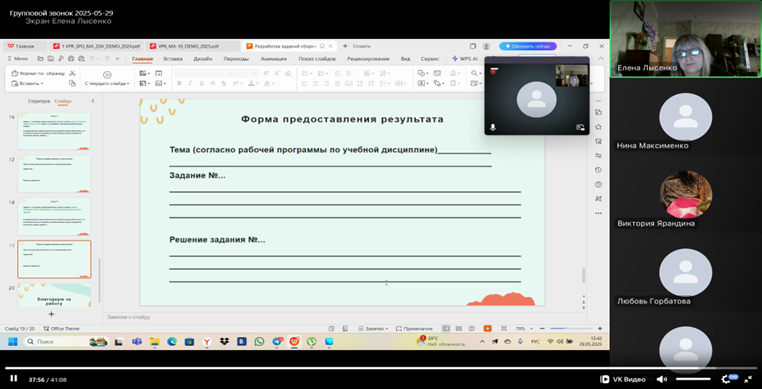Click the Обновить сейчас button

coord(528,46)
